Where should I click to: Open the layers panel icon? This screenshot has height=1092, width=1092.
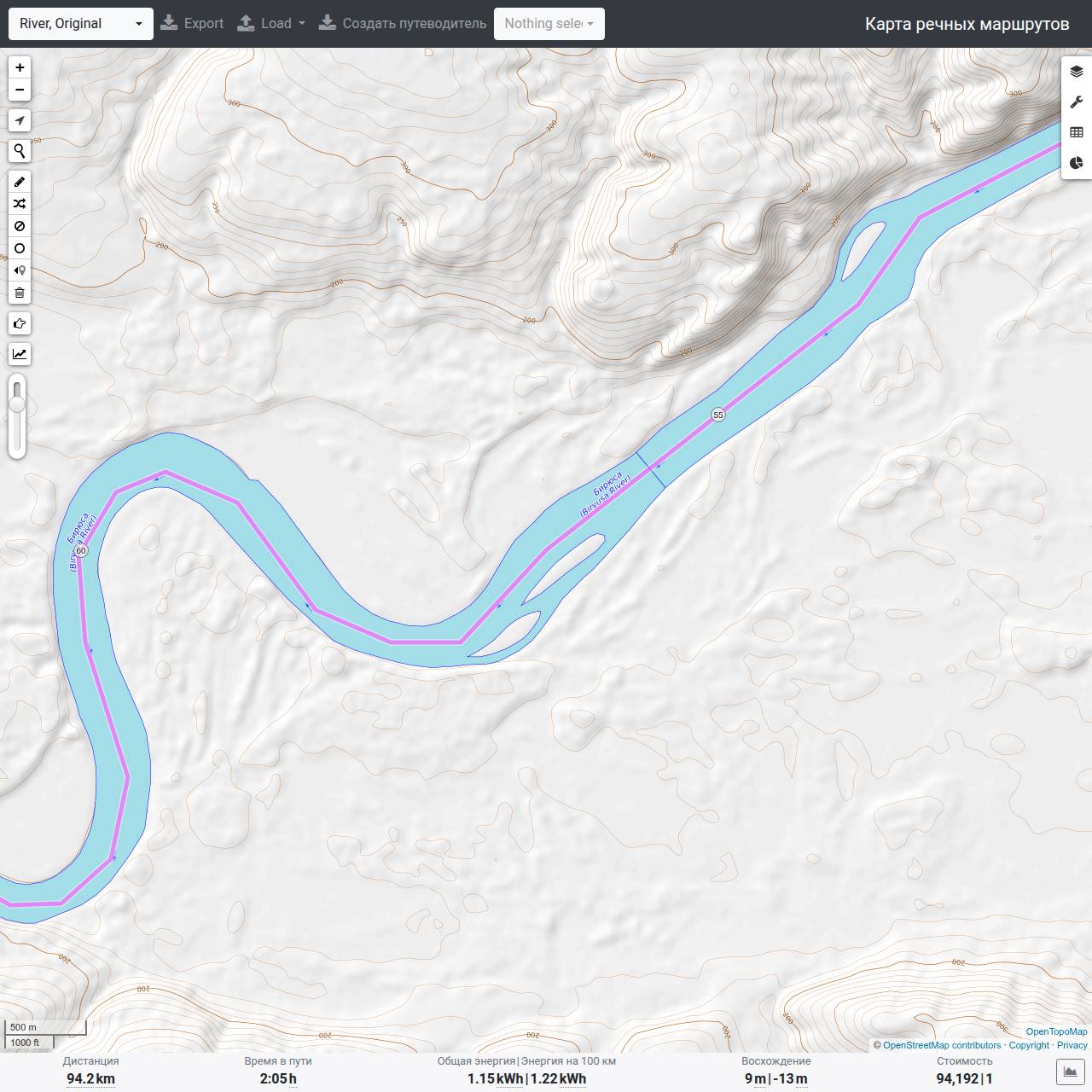[x=1077, y=72]
